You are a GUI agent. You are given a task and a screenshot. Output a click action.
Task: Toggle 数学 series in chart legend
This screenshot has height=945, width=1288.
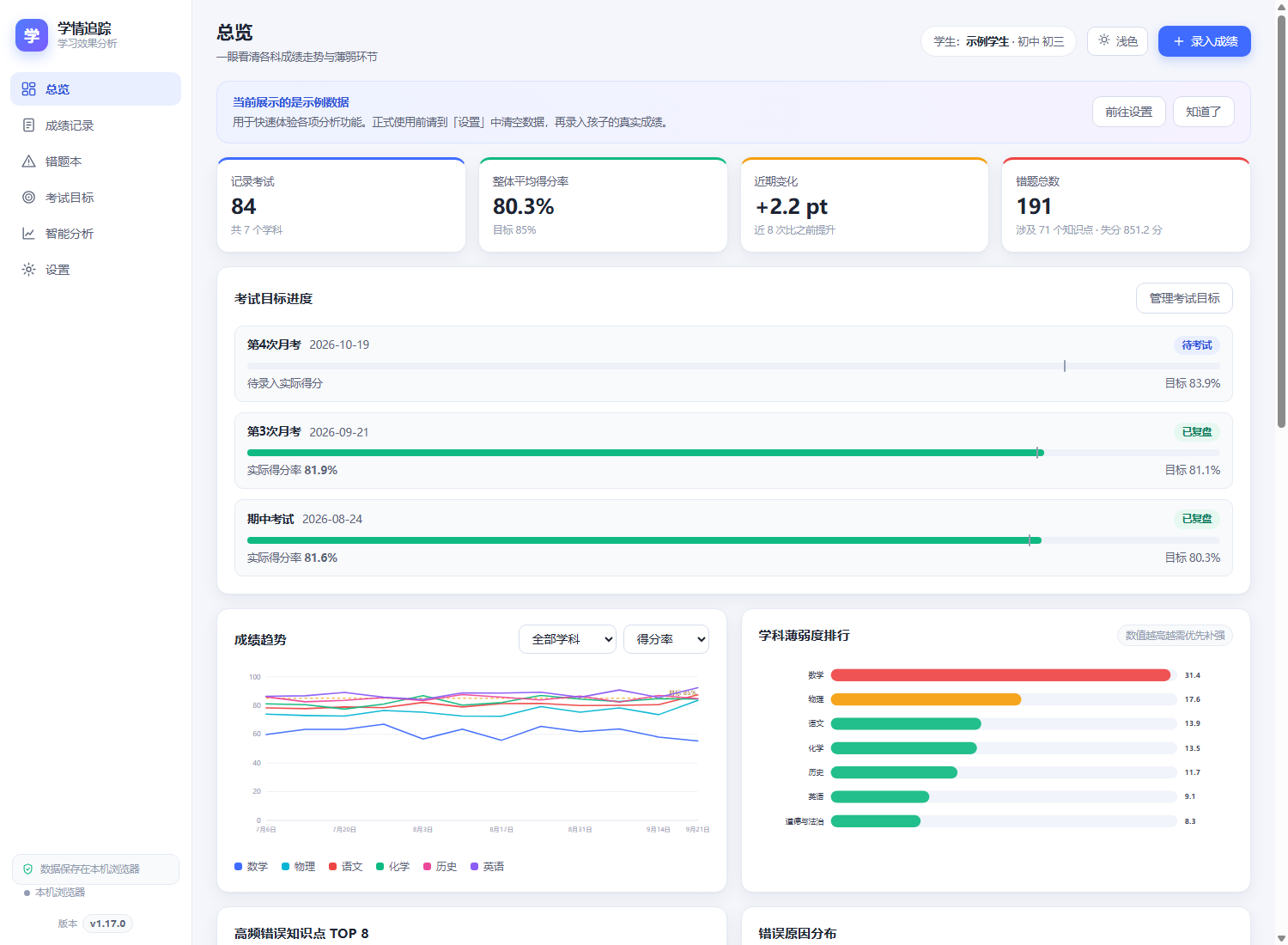(252, 867)
